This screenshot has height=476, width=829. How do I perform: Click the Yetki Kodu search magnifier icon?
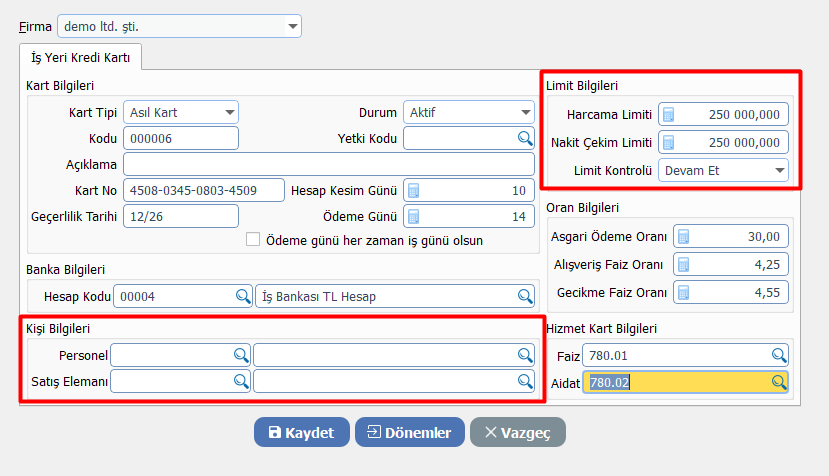click(525, 138)
